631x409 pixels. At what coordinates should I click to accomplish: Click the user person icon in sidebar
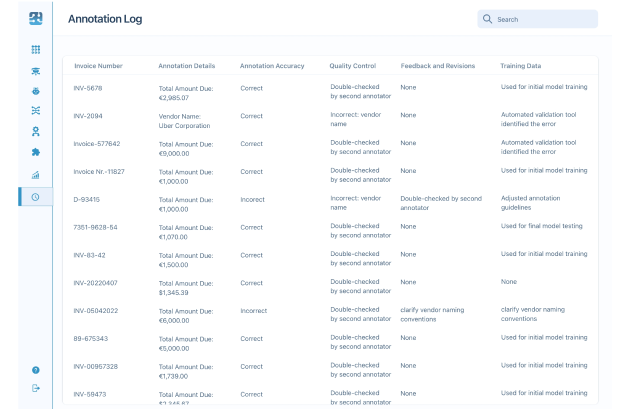(x=36, y=131)
